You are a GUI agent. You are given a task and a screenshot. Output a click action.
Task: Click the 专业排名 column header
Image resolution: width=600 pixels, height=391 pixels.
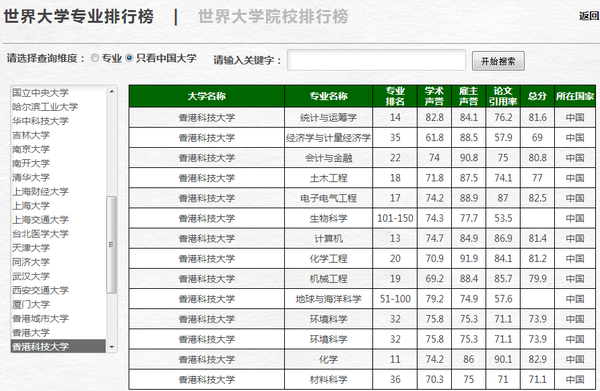(x=395, y=96)
